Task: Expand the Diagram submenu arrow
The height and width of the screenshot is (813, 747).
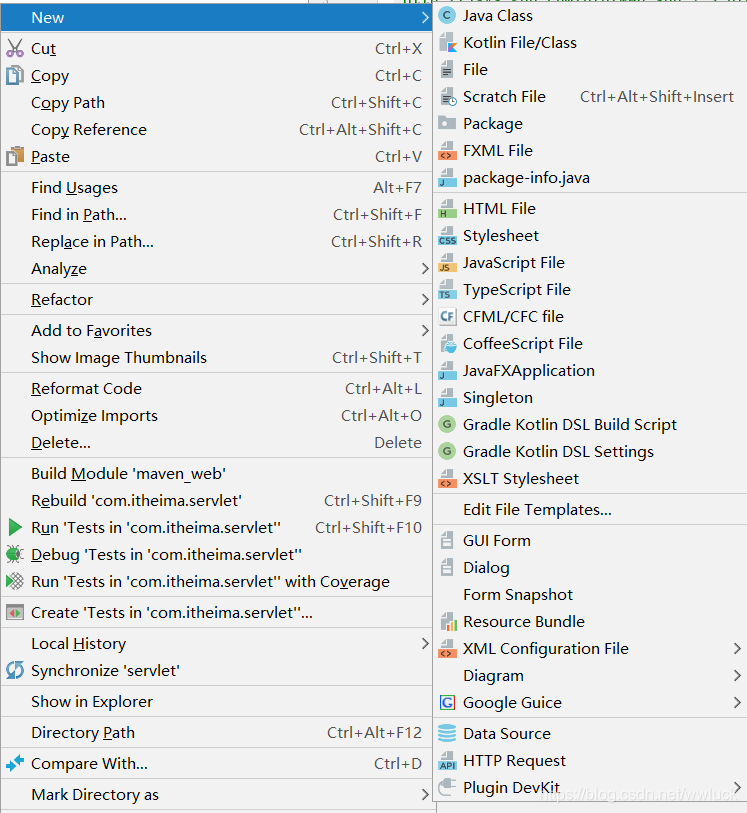Action: point(737,675)
